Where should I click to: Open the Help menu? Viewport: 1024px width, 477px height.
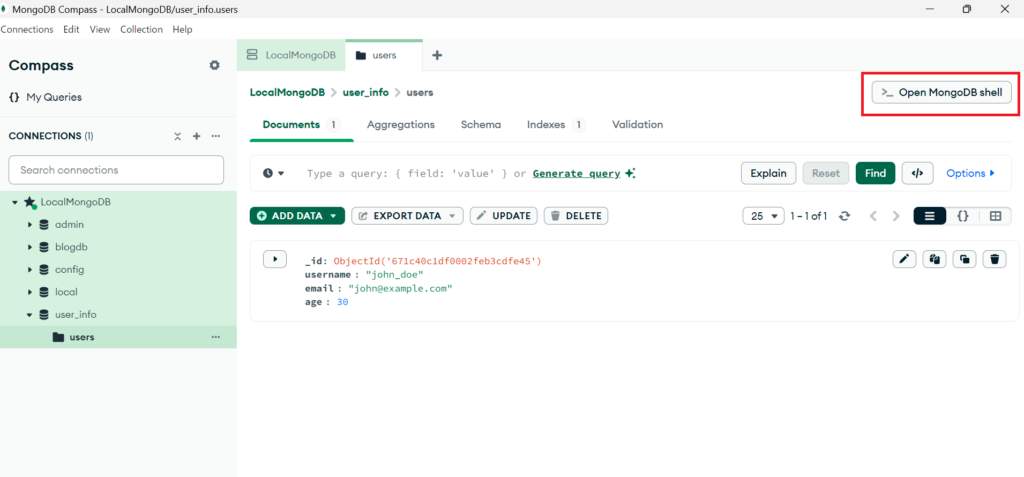pos(182,29)
